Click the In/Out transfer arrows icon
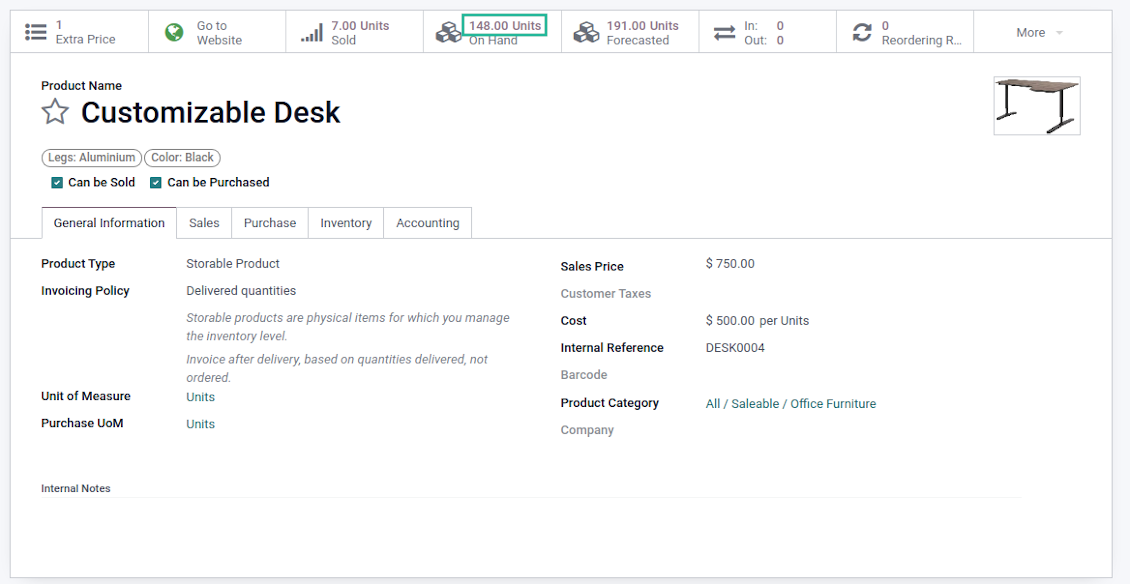 click(724, 32)
